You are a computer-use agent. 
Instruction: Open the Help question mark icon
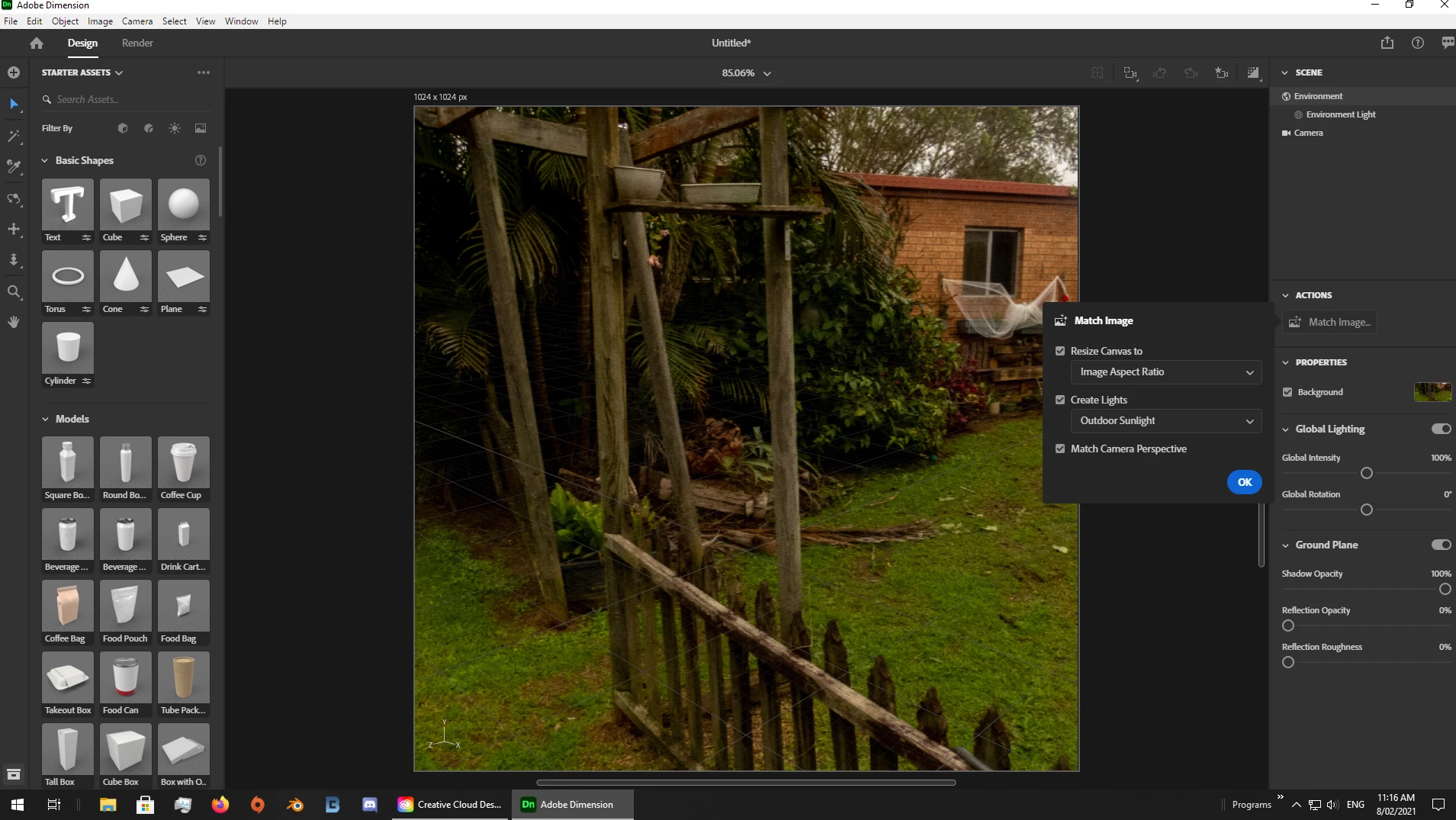pos(1418,43)
